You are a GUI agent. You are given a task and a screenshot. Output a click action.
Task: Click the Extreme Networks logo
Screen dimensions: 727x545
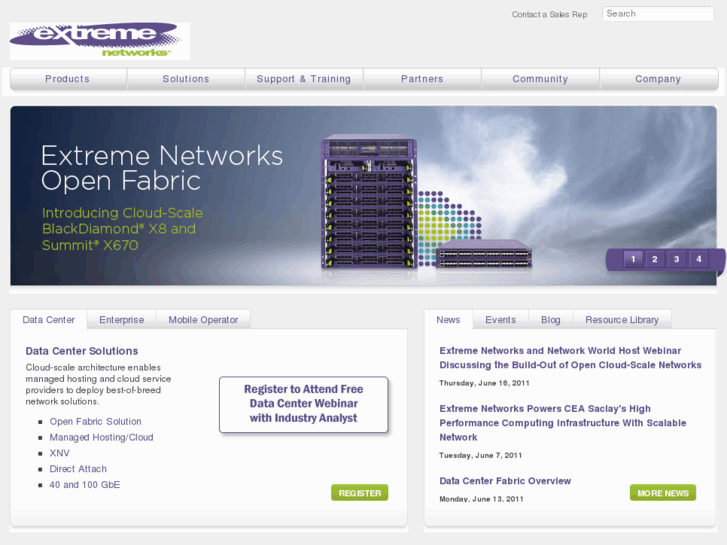click(100, 41)
